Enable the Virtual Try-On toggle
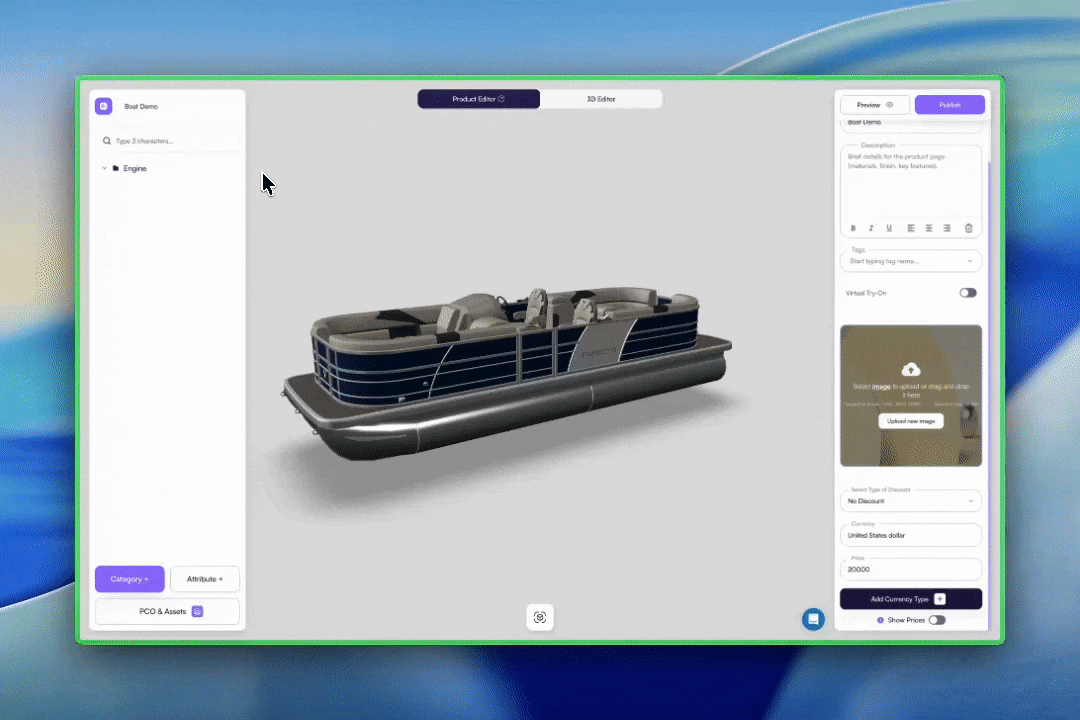Screen dimensions: 1080x720 pos(967,293)
